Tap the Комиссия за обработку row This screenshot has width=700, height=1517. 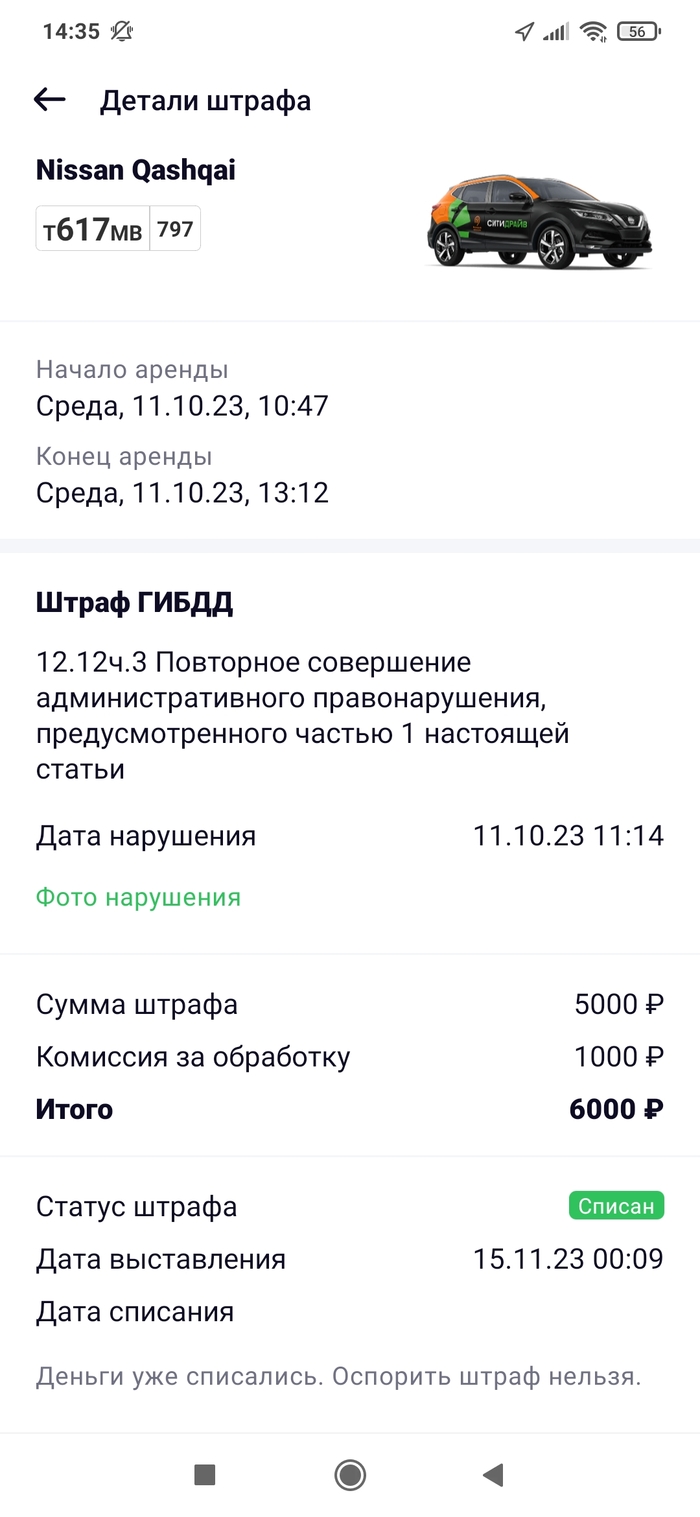tap(350, 1057)
